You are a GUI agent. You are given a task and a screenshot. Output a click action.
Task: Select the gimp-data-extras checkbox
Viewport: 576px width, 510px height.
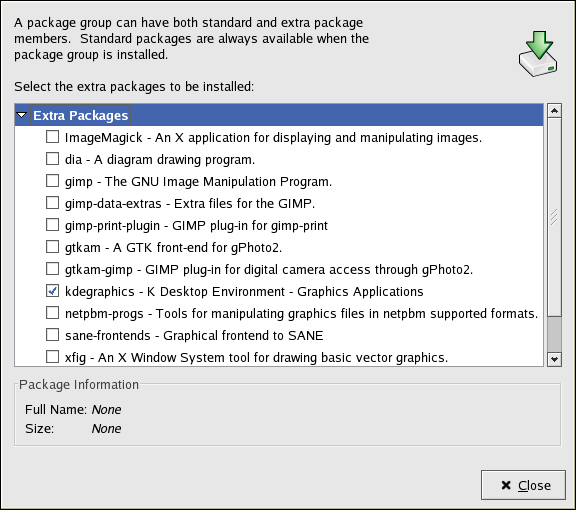[x=53, y=203]
